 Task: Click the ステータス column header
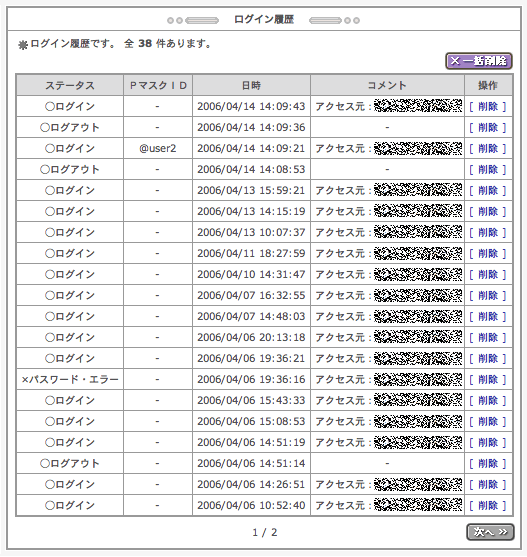(70, 85)
